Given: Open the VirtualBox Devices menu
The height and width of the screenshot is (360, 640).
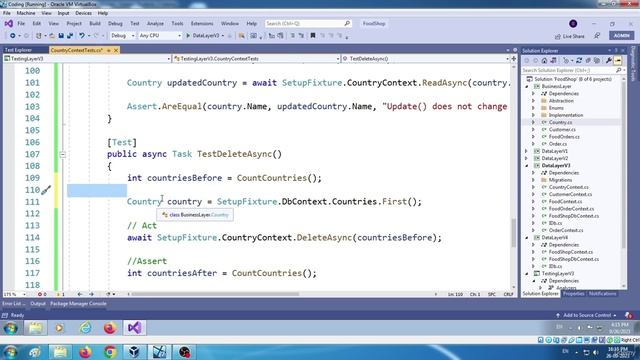Looking at the screenshot, I should point(83,13).
